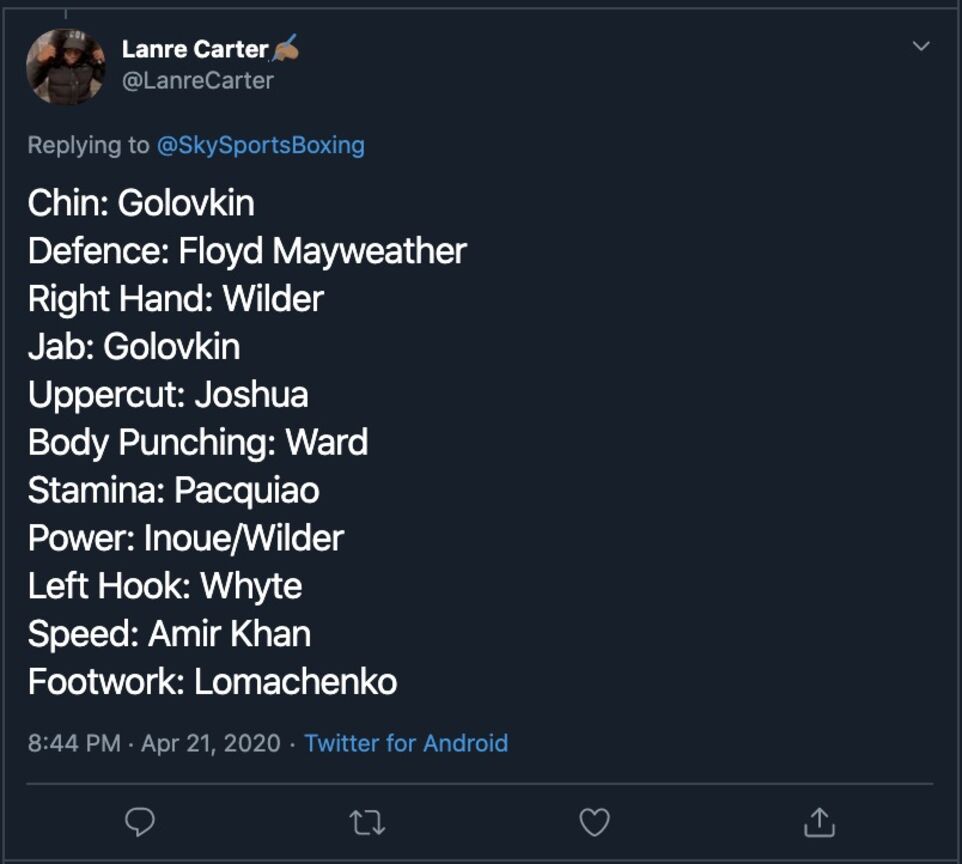Expand the tweet options chevron
This screenshot has height=864, width=962.
click(x=921, y=46)
